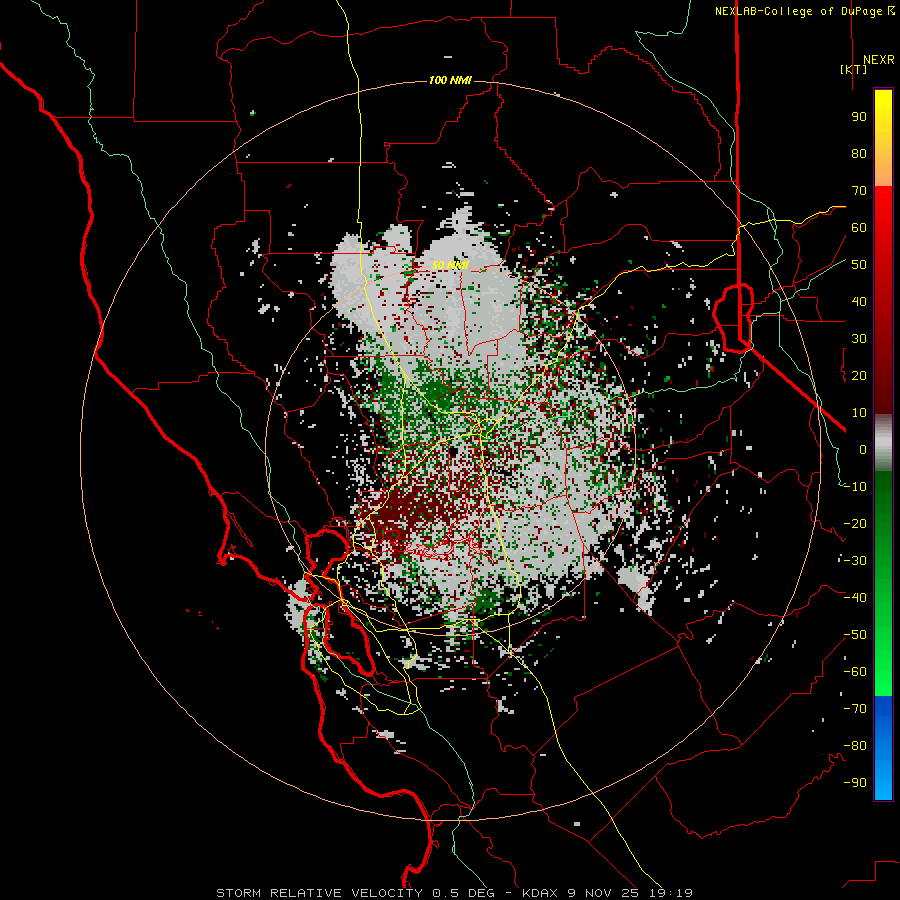
Task: Select the 30 value on velocity scale
Action: coord(859,339)
